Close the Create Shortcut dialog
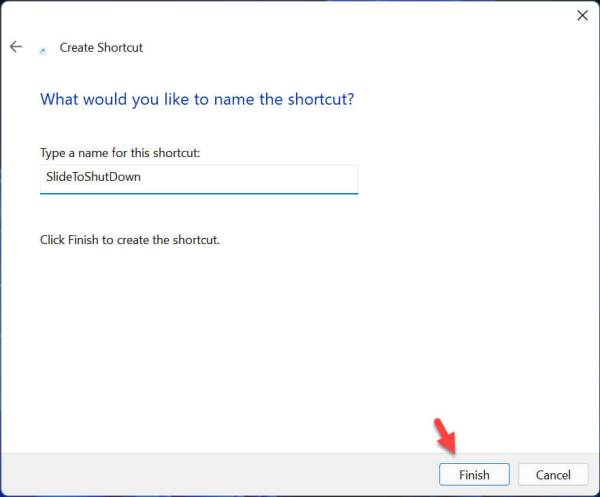This screenshot has height=497, width=600. [x=582, y=15]
